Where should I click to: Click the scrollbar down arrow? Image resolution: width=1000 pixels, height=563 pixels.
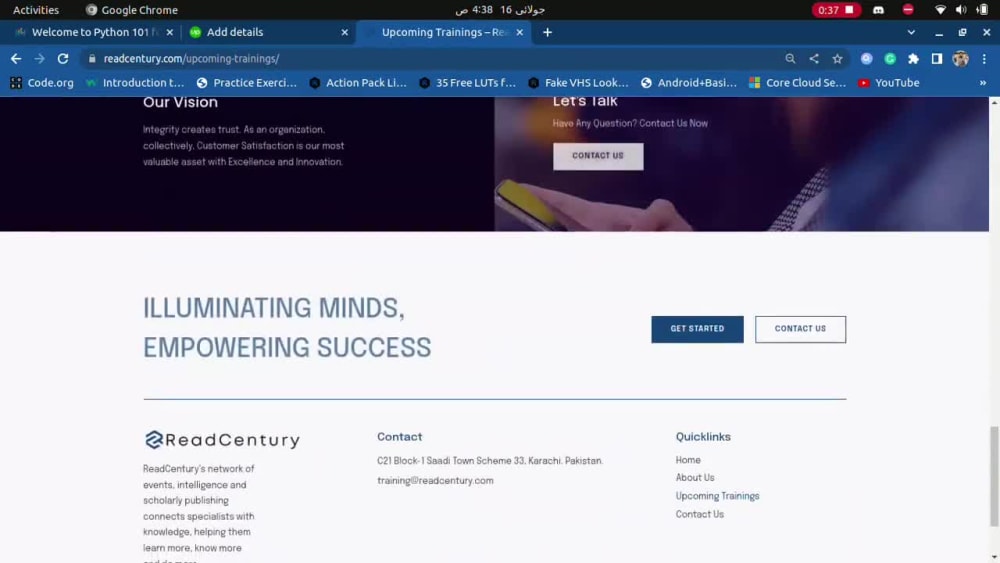[994, 558]
